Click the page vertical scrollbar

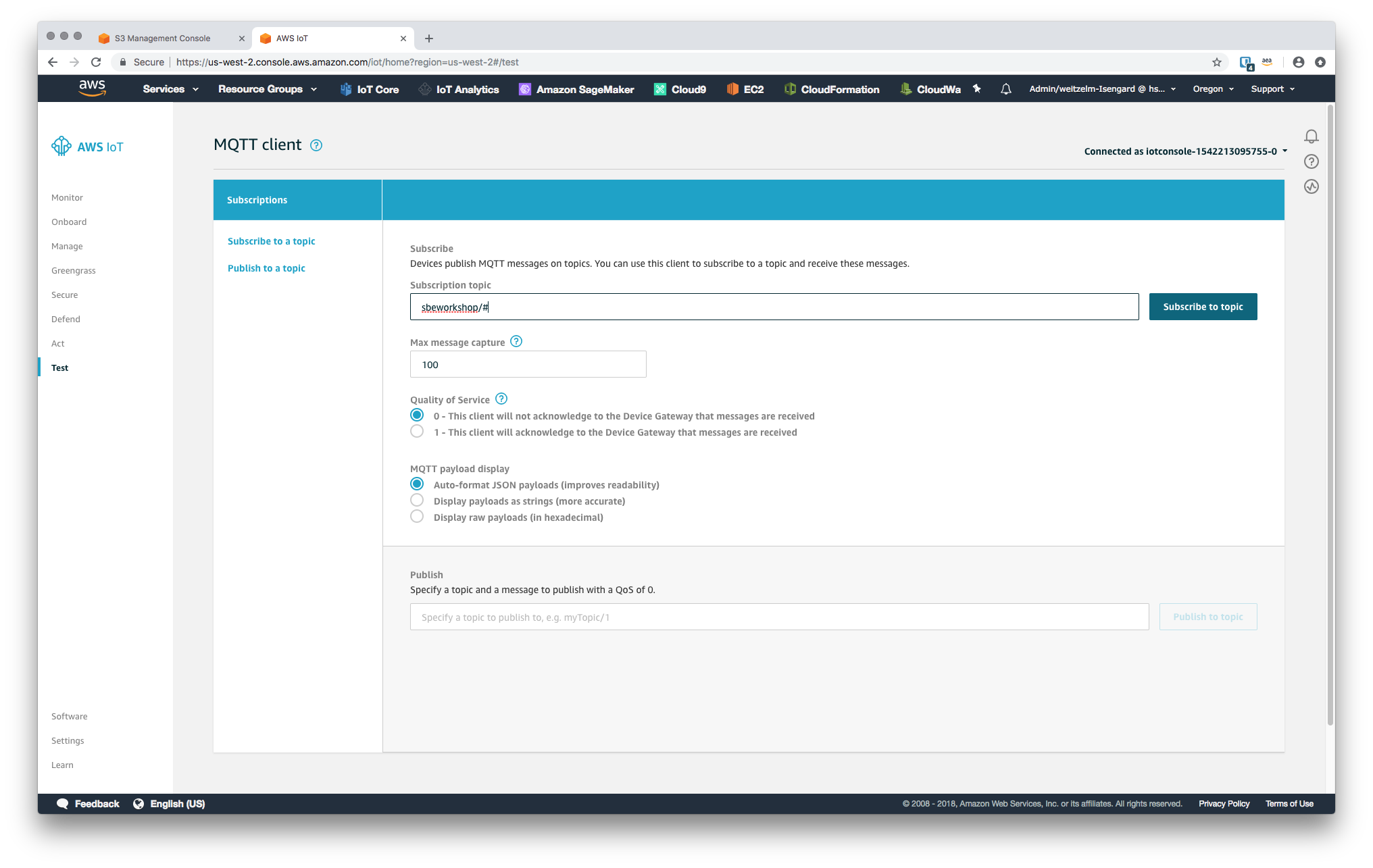point(1330,415)
